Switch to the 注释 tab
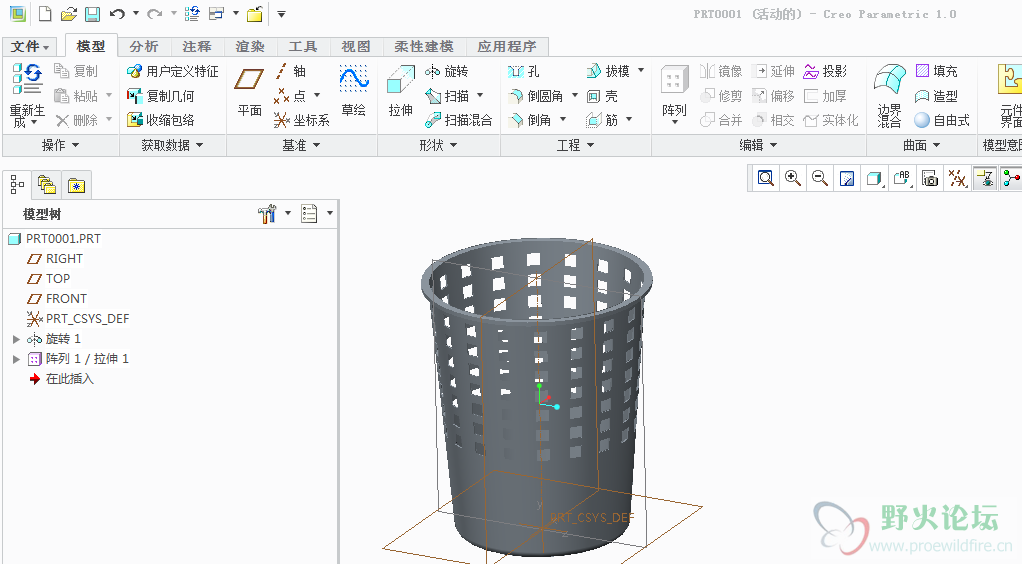 tap(197, 46)
